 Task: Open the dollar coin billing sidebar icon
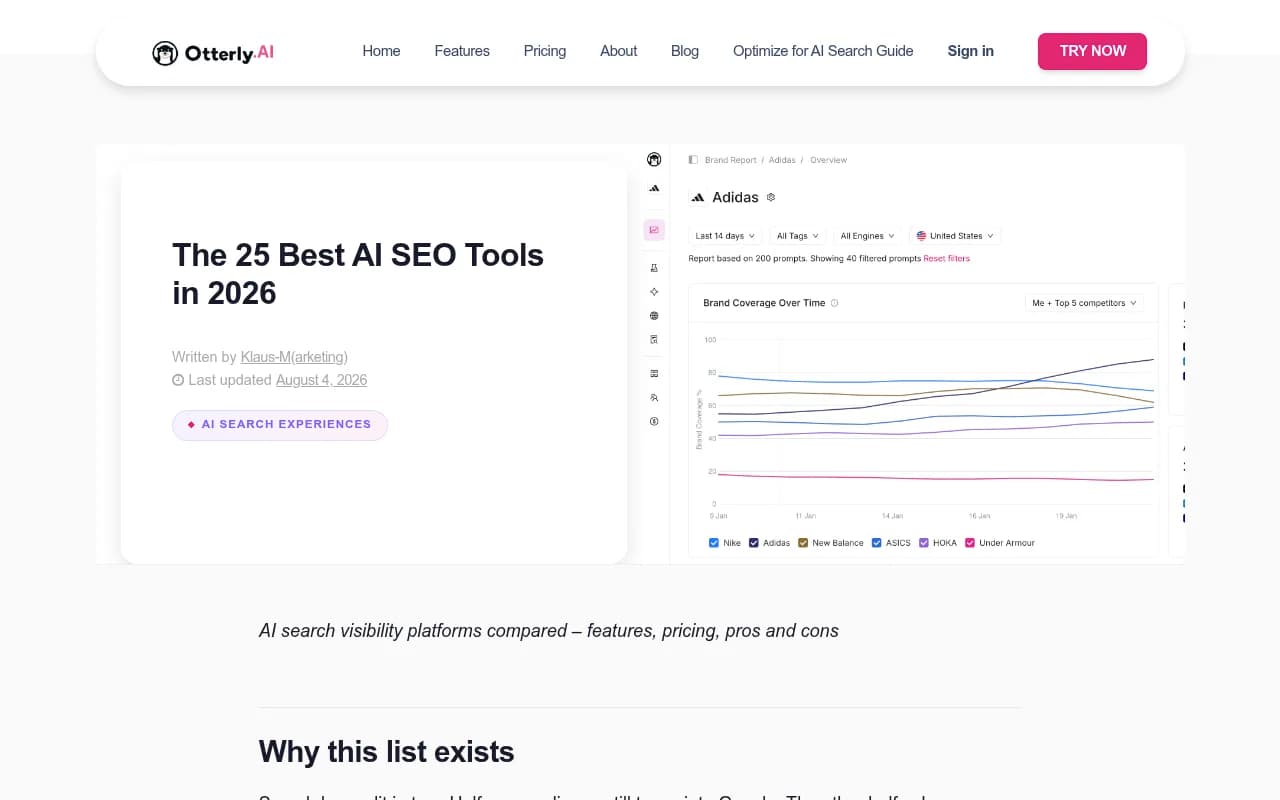pos(654,422)
